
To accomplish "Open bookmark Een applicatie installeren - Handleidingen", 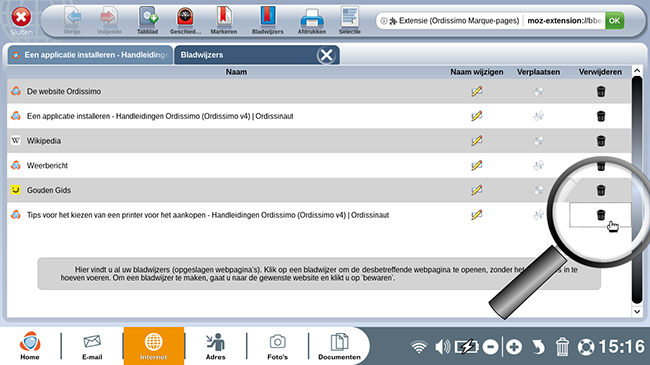I will (160, 116).
